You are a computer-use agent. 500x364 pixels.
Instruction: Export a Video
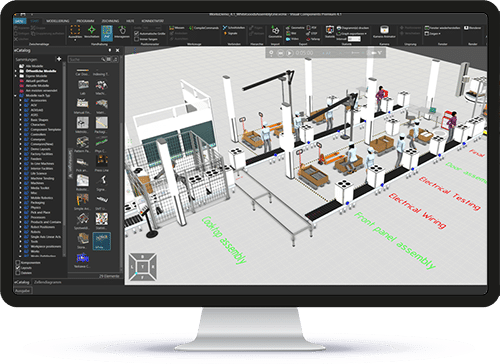pyautogui.click(x=292, y=39)
